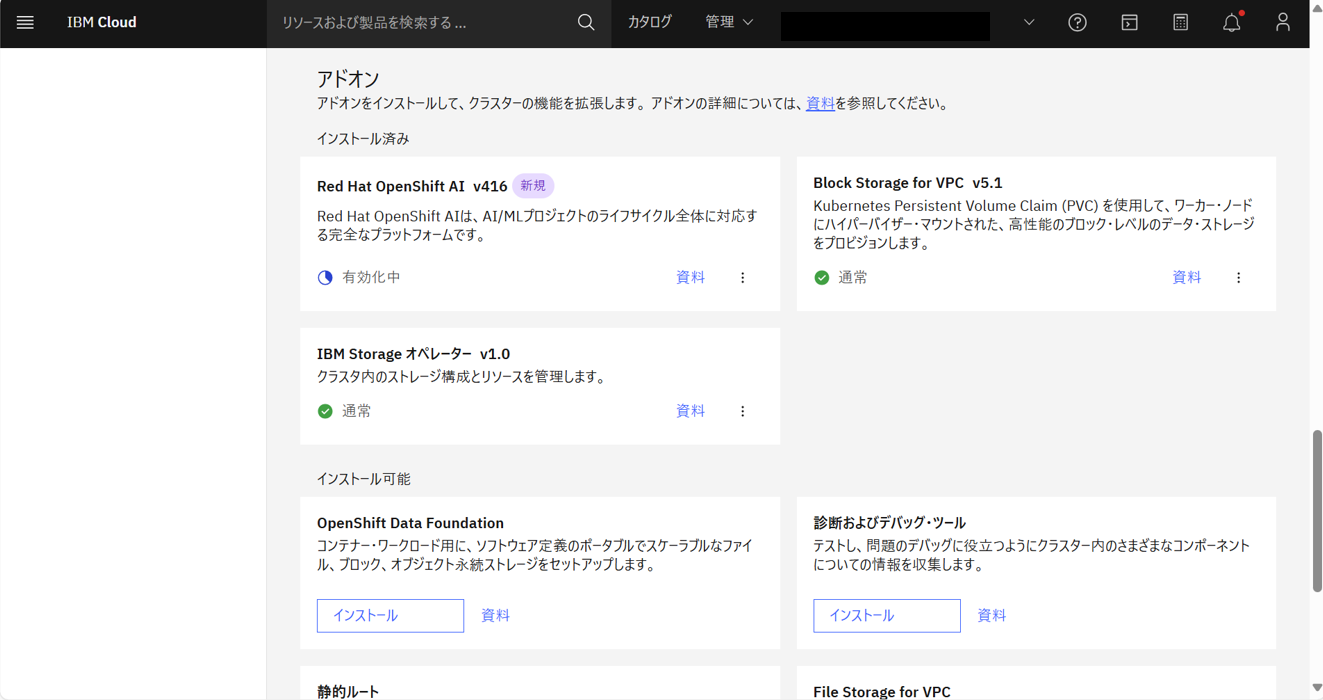1323x700 pixels.
Task: Click the search magnifier icon
Action: pos(586,22)
